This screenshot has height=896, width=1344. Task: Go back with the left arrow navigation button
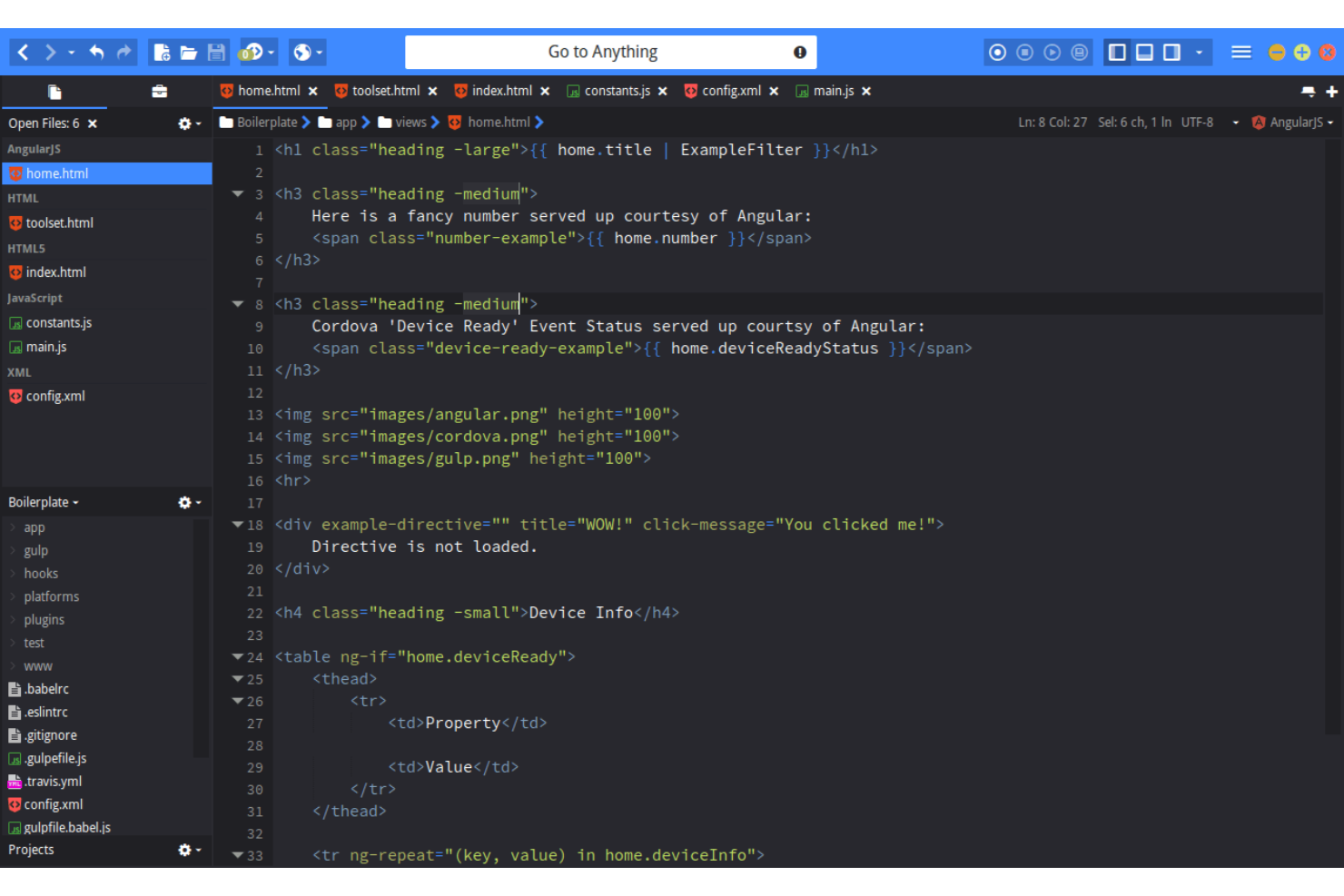(x=24, y=53)
